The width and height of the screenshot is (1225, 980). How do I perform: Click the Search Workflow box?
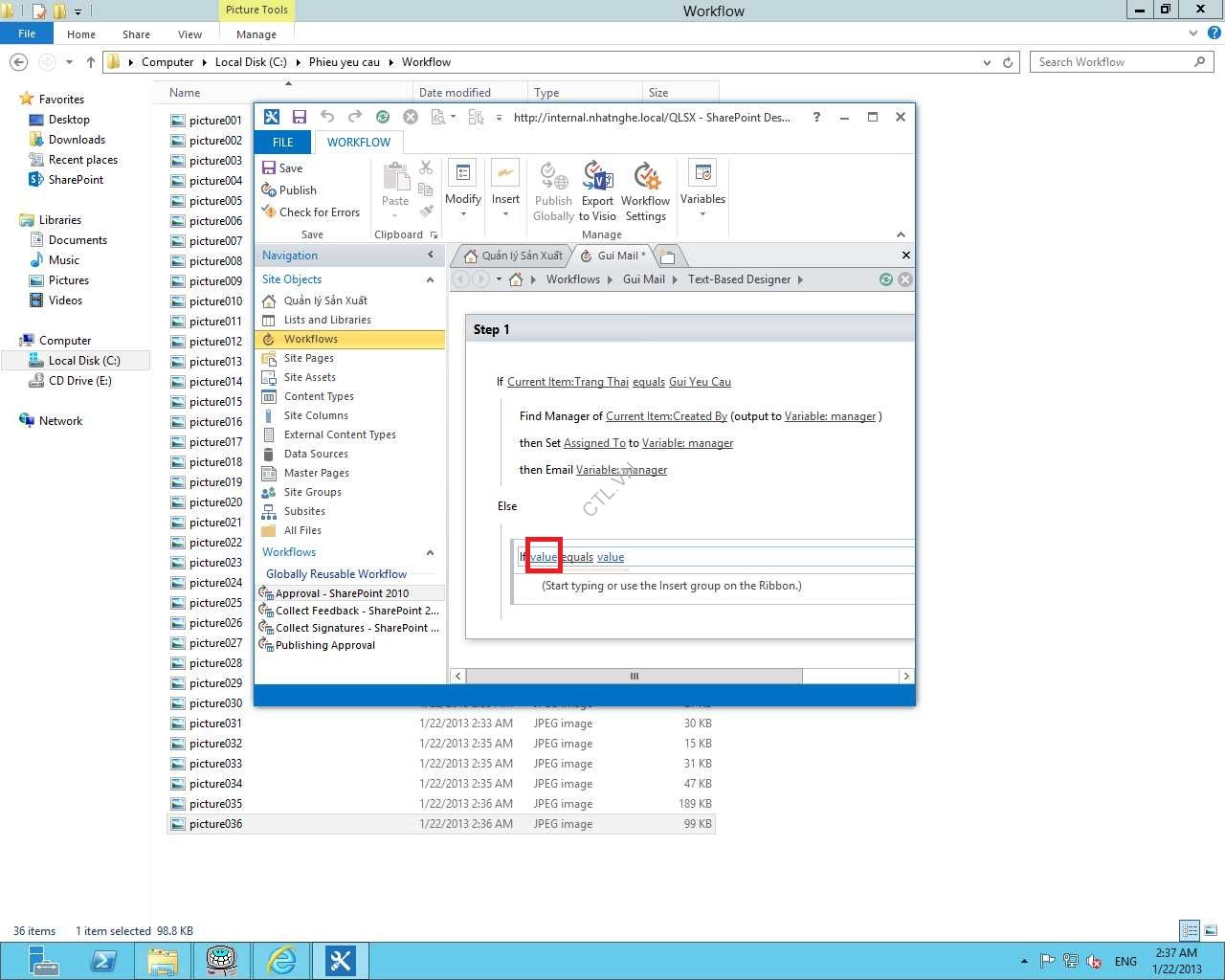tap(1113, 62)
